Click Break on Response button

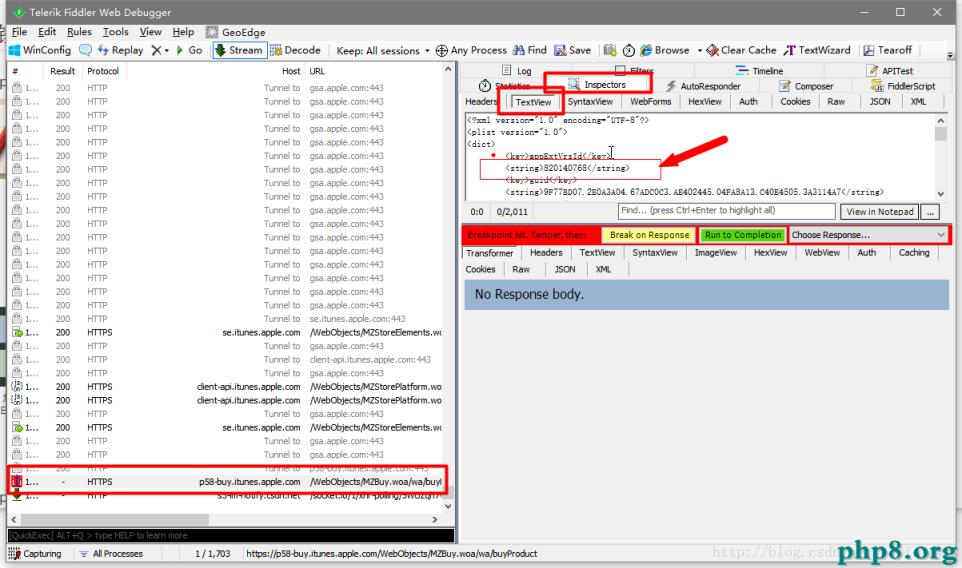pyautogui.click(x=649, y=235)
